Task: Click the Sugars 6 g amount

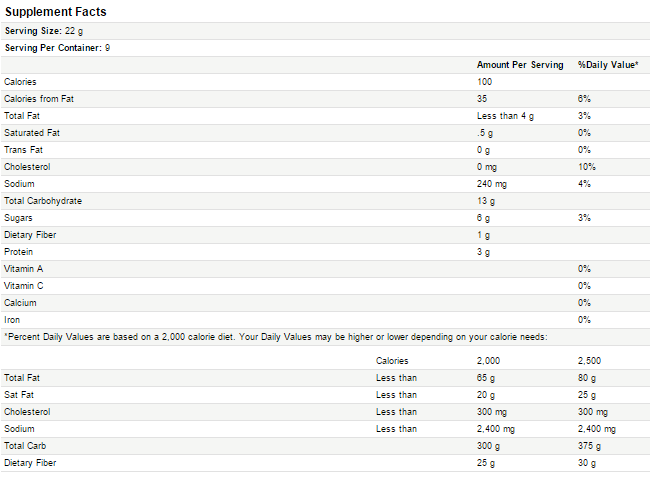Action: tap(483, 218)
